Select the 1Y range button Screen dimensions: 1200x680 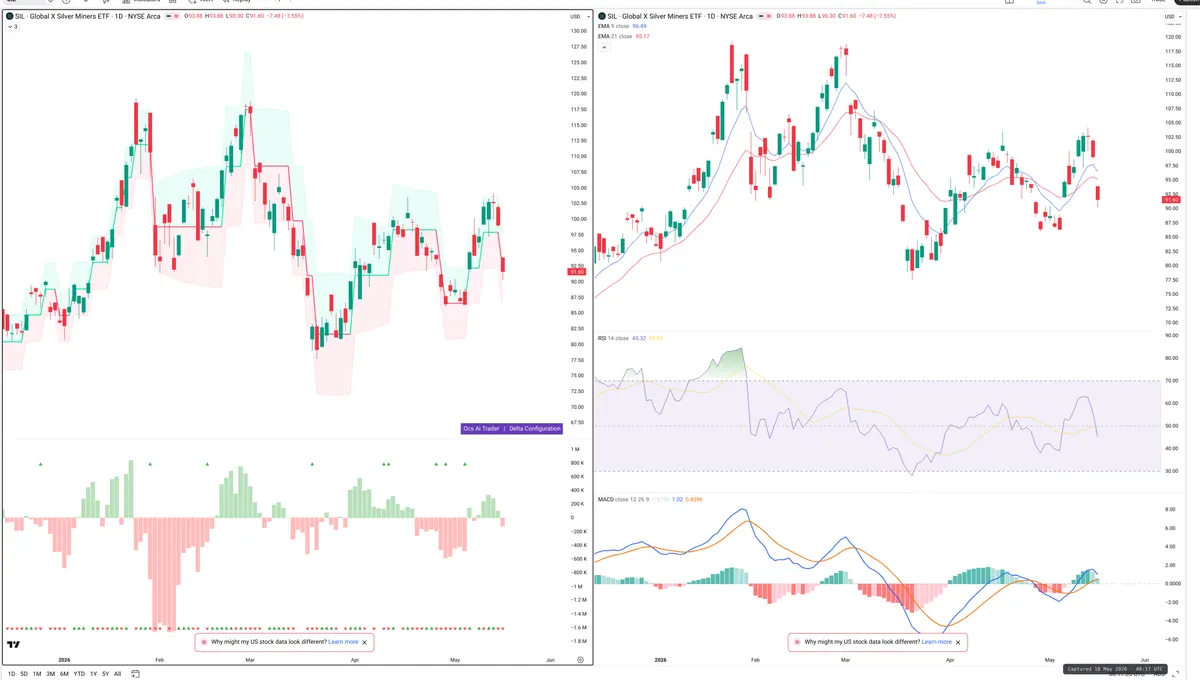tap(94, 674)
